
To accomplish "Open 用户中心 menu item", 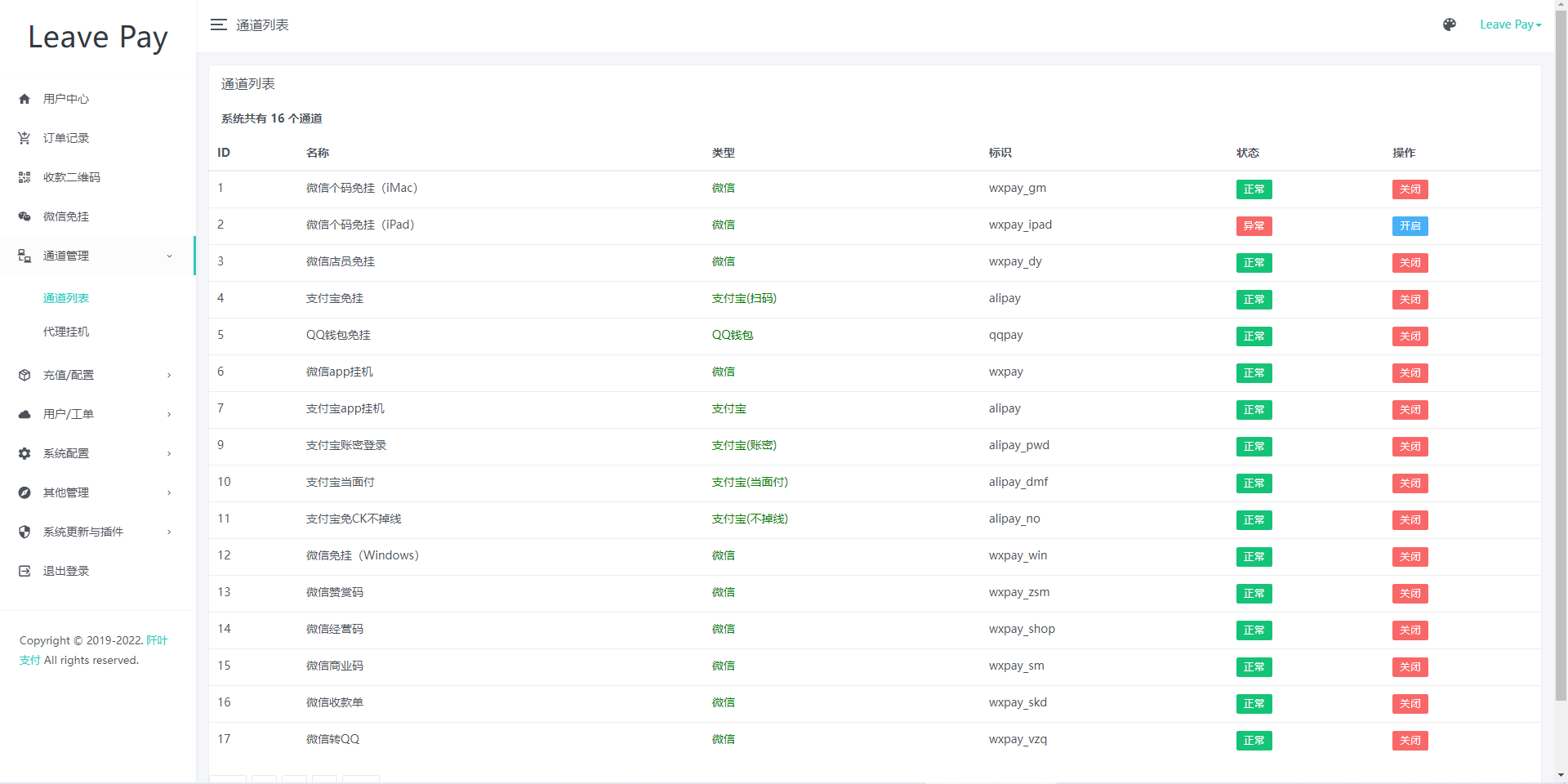I will click(98, 99).
